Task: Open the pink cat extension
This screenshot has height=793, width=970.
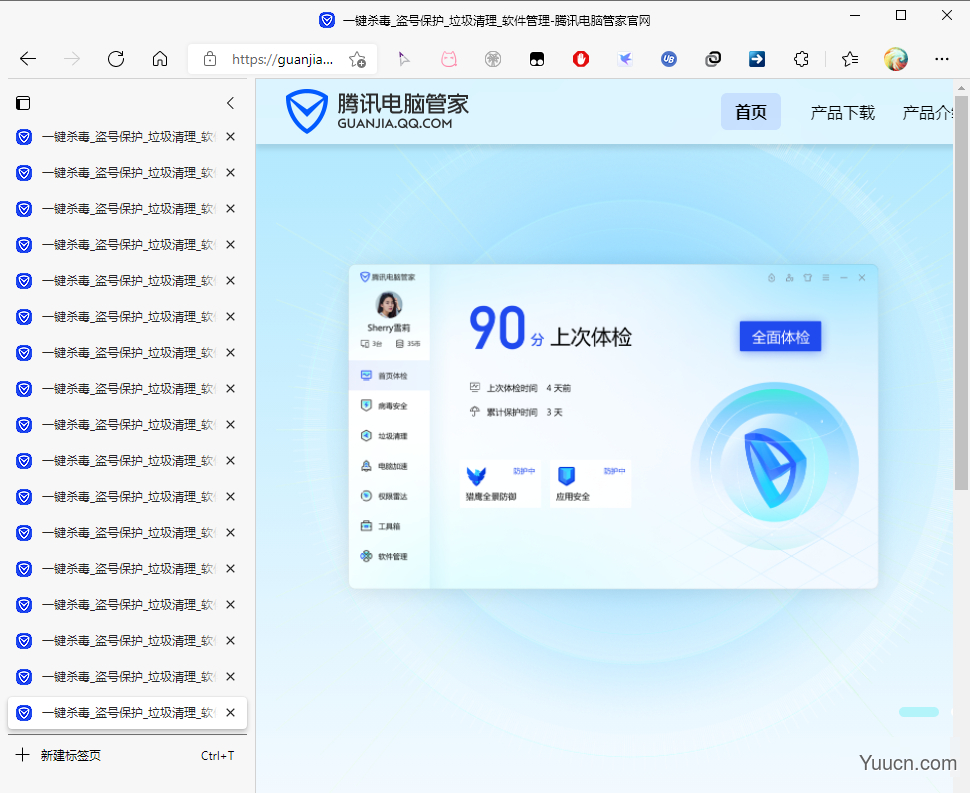Action: (449, 59)
